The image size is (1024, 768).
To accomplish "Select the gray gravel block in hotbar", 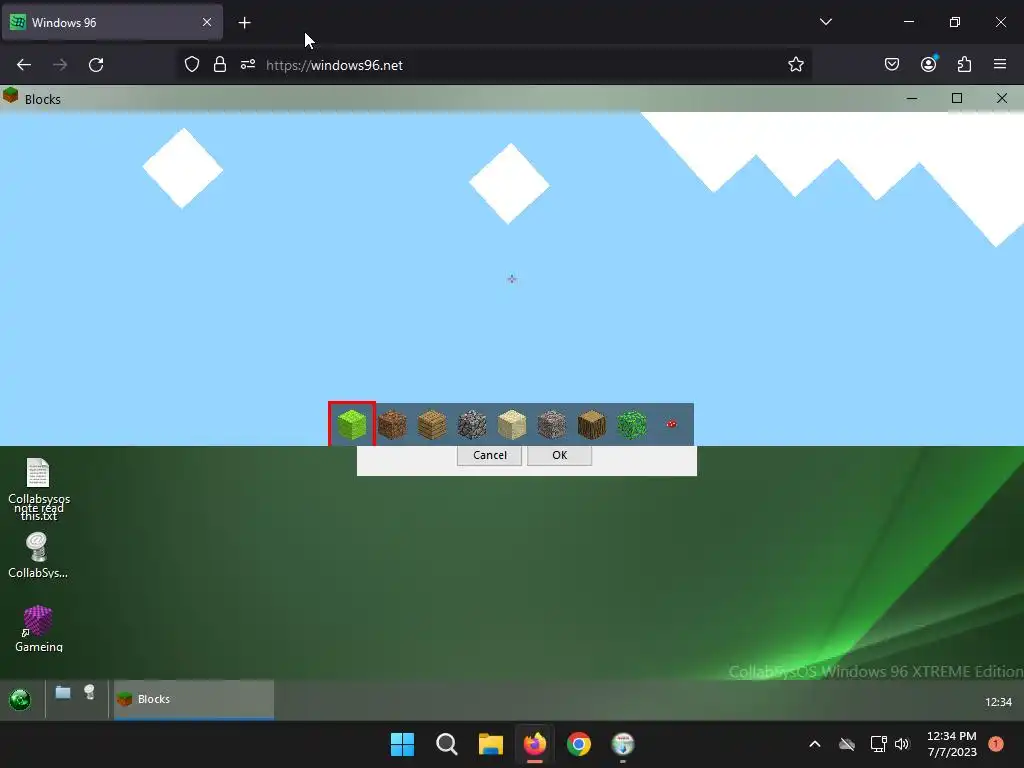I will coord(552,424).
